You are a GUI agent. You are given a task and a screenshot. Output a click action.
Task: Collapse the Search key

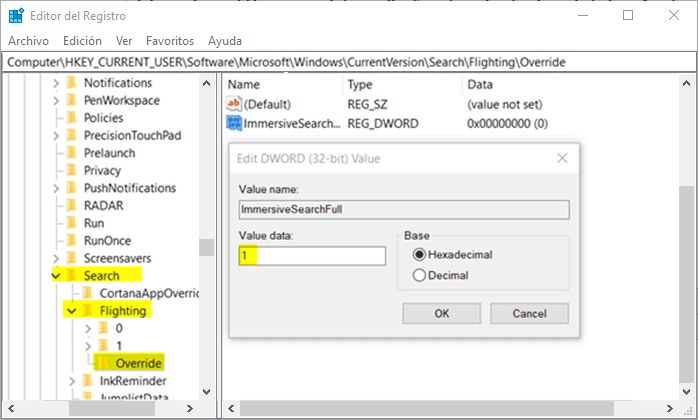tap(56, 276)
